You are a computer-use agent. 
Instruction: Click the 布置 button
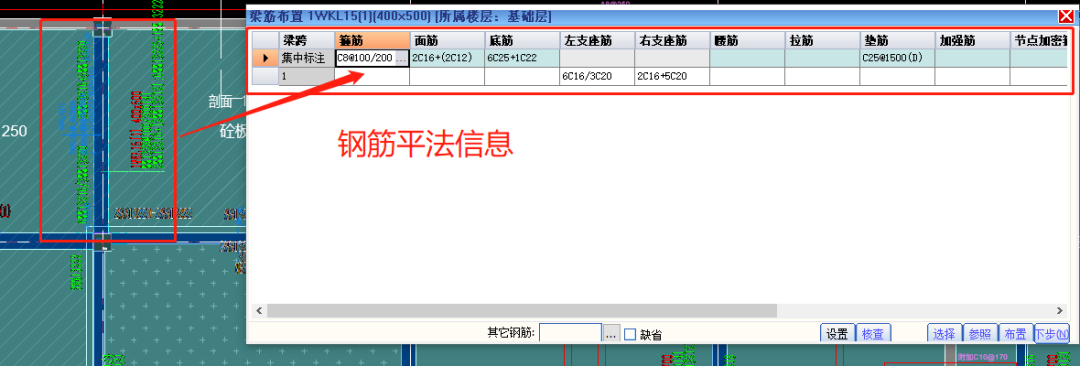[1016, 334]
